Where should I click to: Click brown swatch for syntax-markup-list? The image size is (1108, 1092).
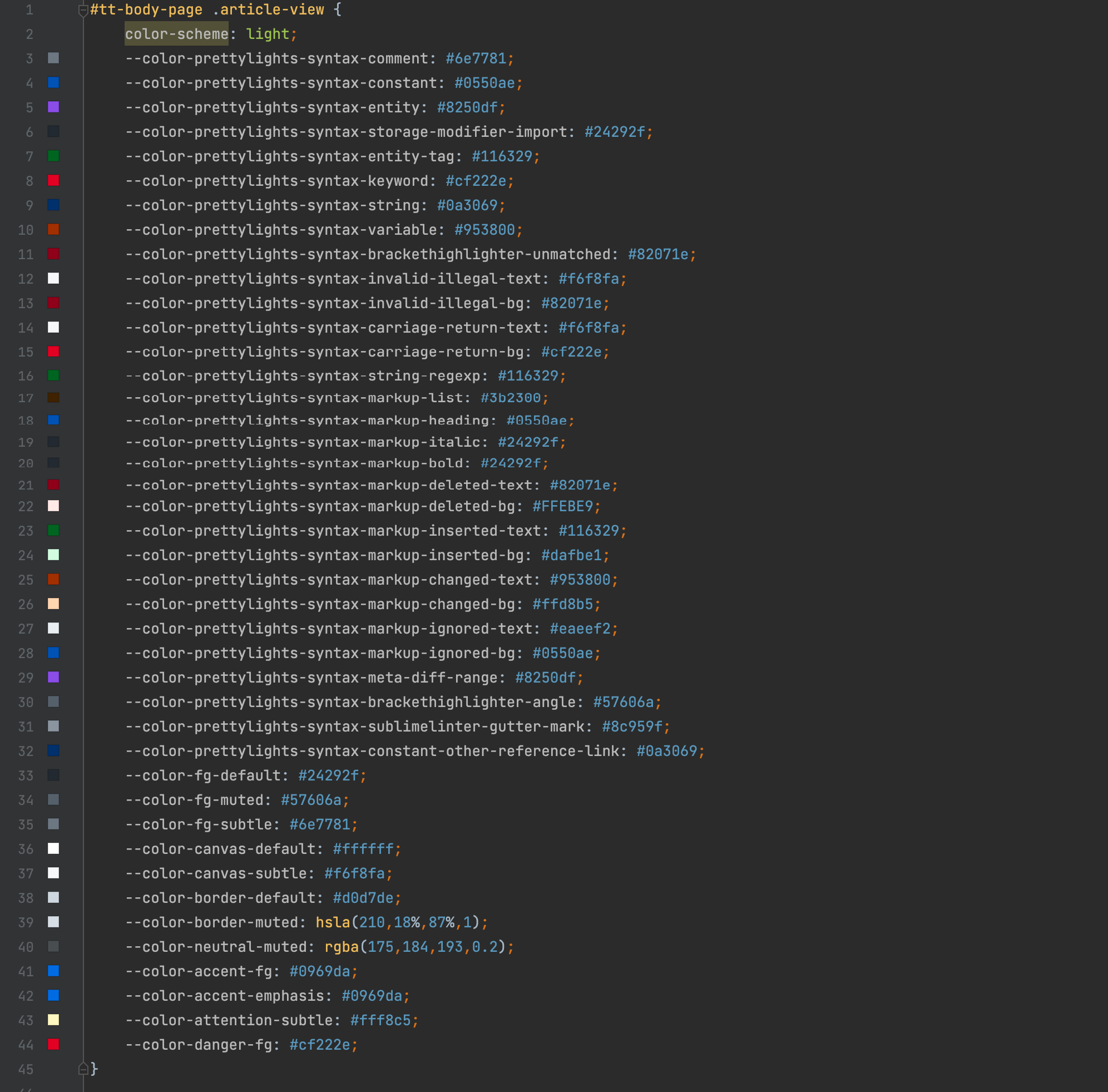coord(53,397)
